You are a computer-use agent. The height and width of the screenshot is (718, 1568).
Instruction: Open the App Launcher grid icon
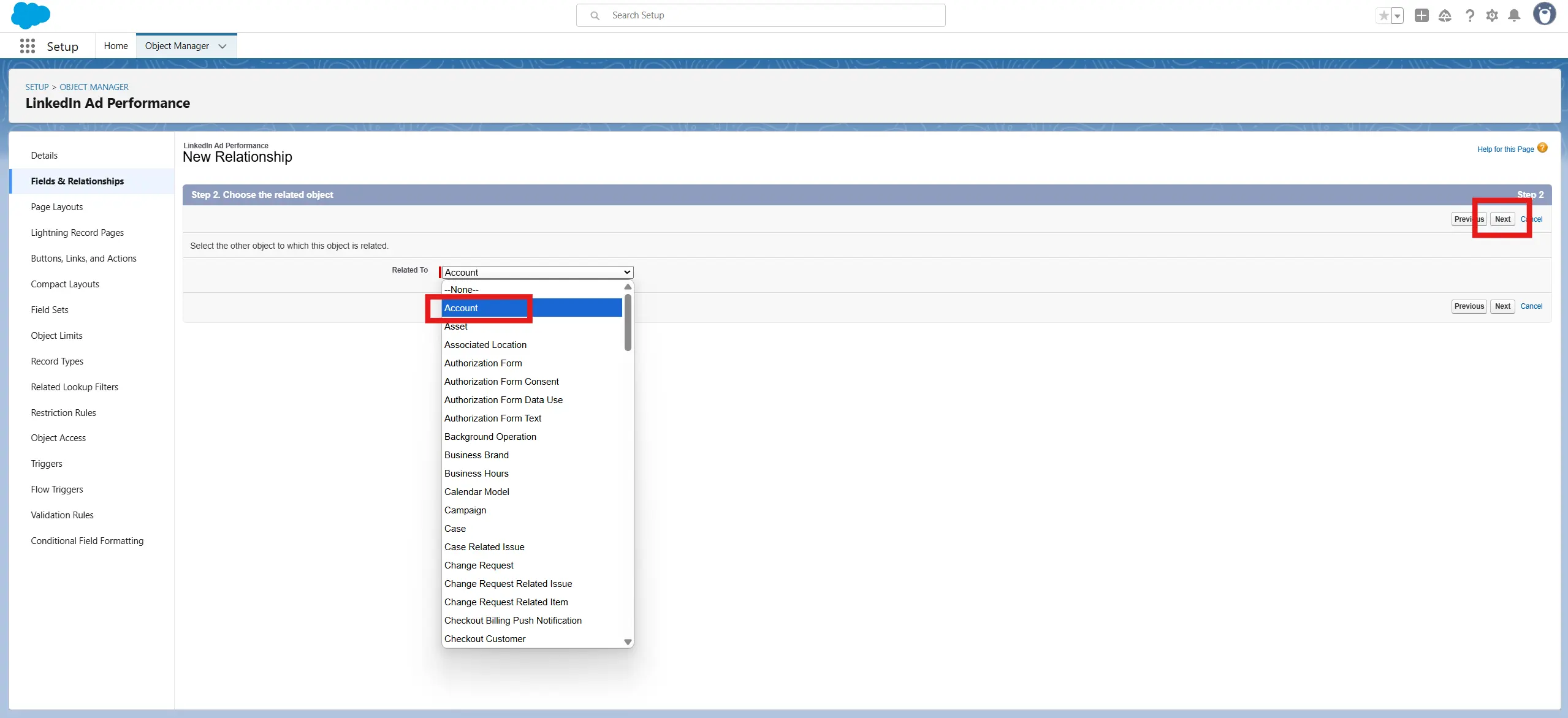click(27, 46)
